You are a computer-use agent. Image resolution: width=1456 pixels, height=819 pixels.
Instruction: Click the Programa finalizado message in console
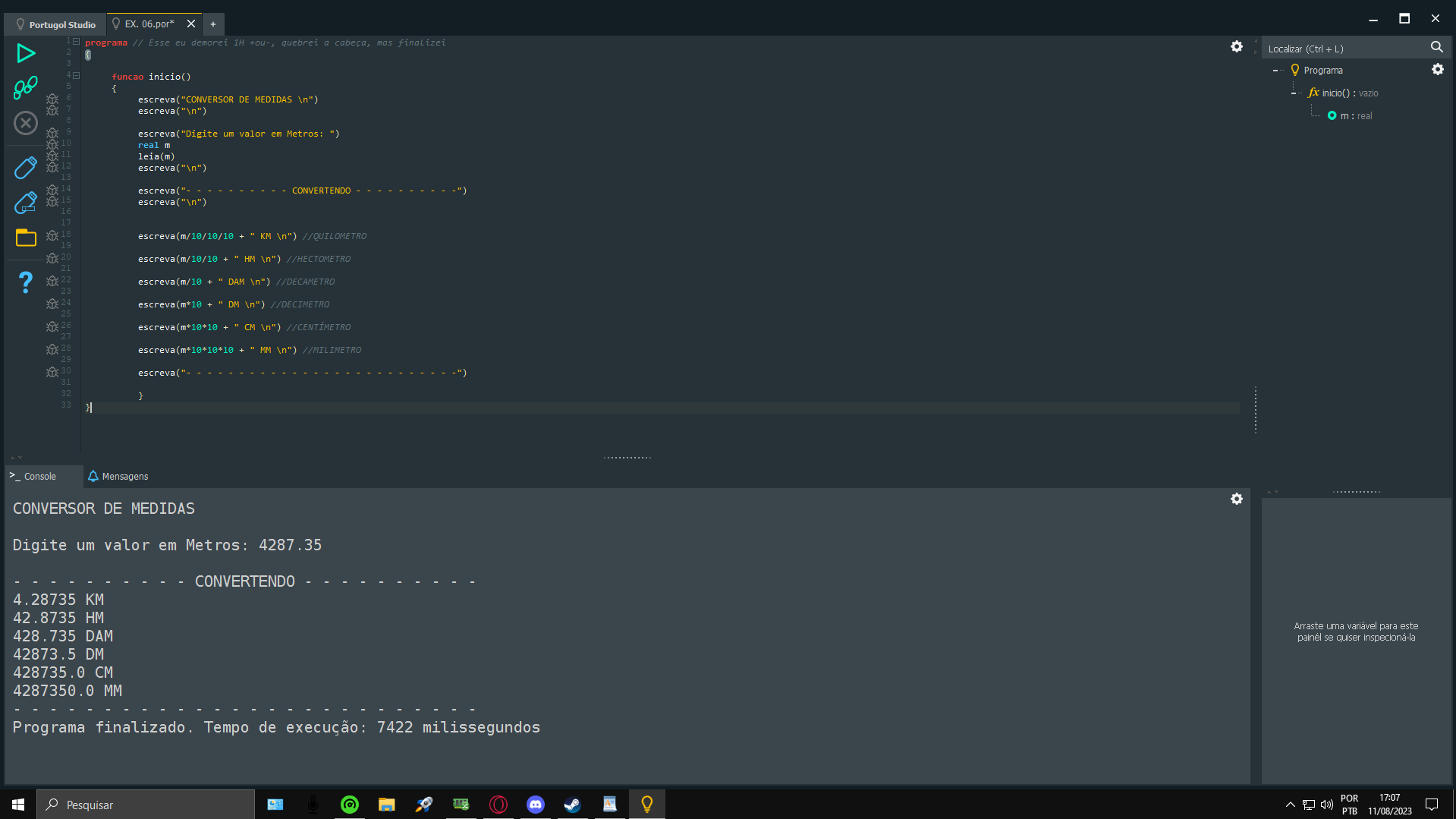276,727
